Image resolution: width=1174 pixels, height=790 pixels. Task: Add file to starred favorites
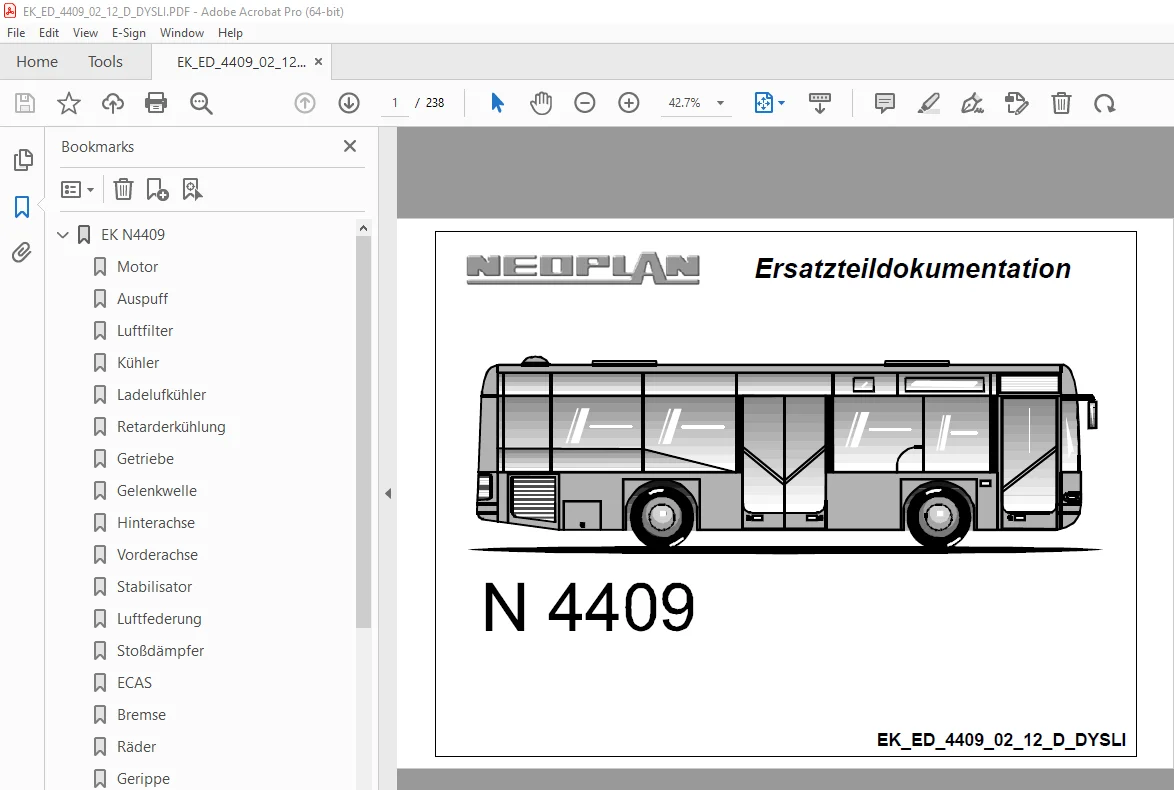pyautogui.click(x=69, y=103)
